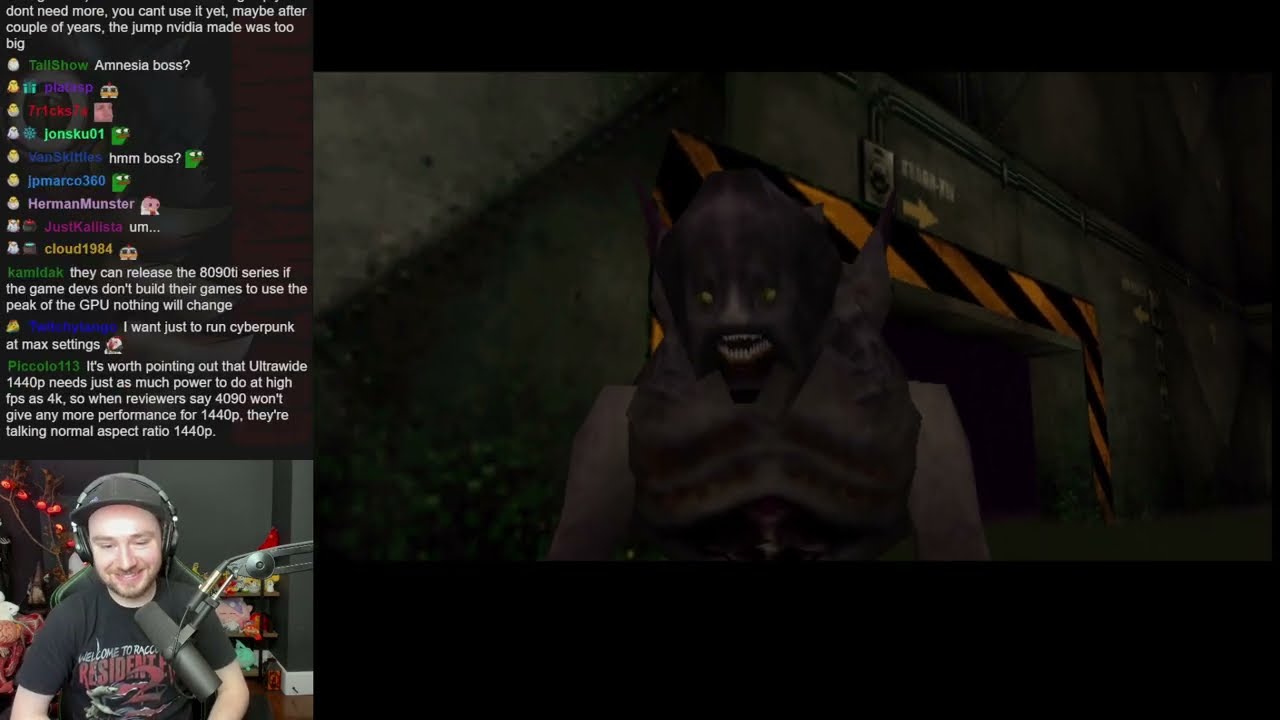Click the emote beside HermanMunster's name

[x=150, y=205]
